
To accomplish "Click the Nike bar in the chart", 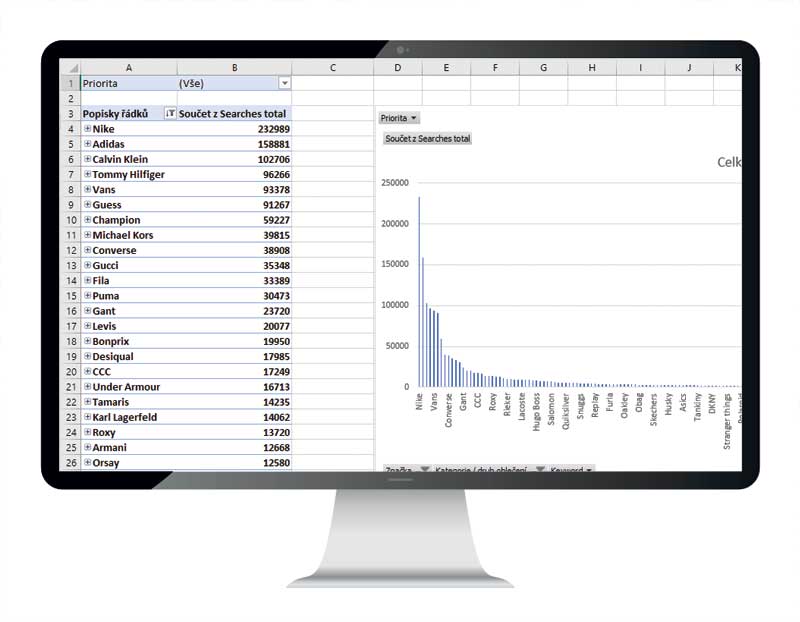I will pos(419,292).
